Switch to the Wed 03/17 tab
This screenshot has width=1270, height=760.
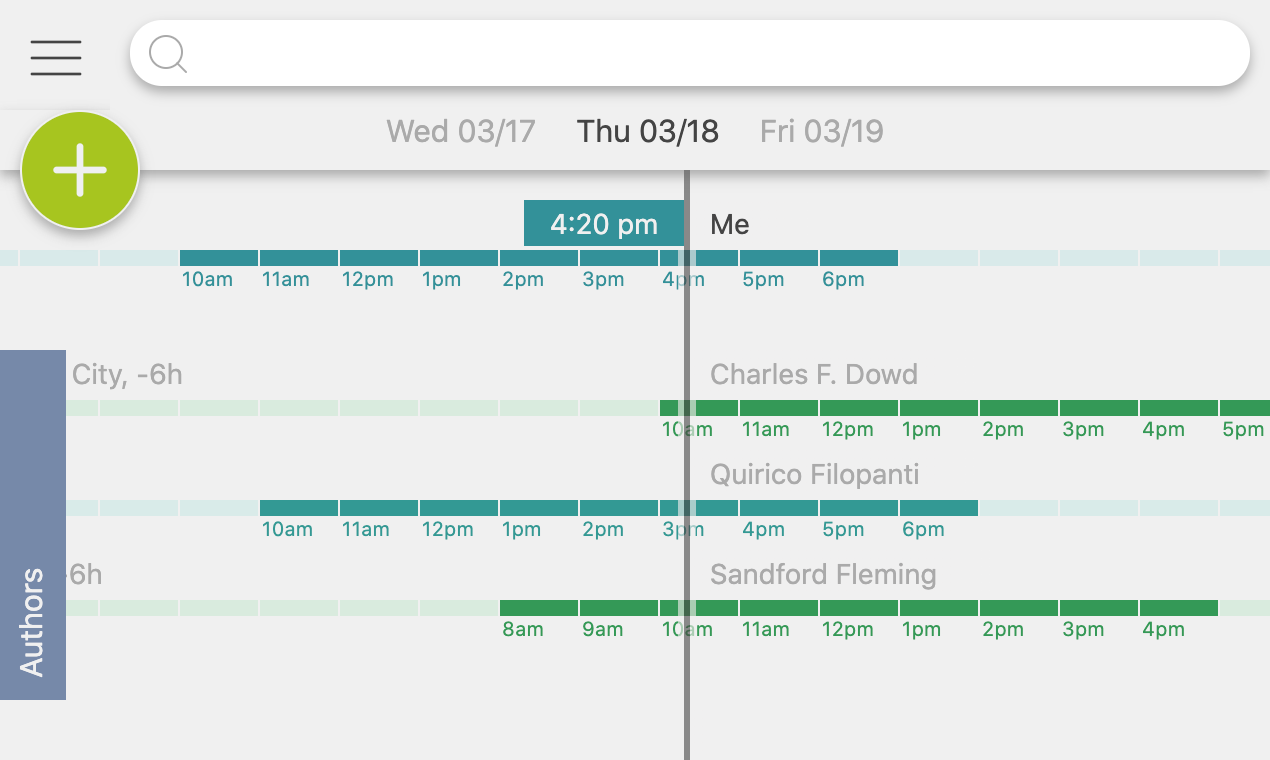461,131
